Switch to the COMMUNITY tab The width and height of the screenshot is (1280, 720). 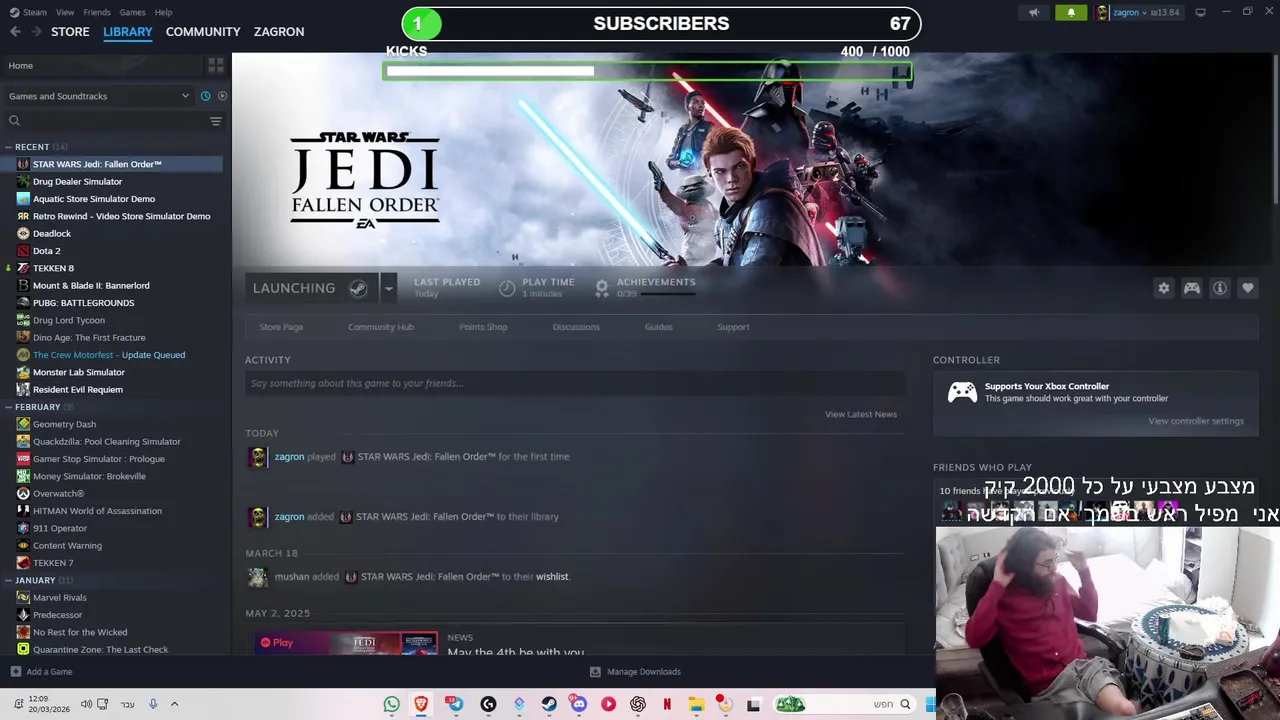(203, 31)
